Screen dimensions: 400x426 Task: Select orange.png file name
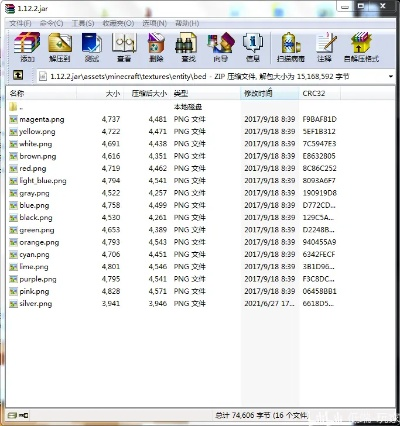point(39,243)
